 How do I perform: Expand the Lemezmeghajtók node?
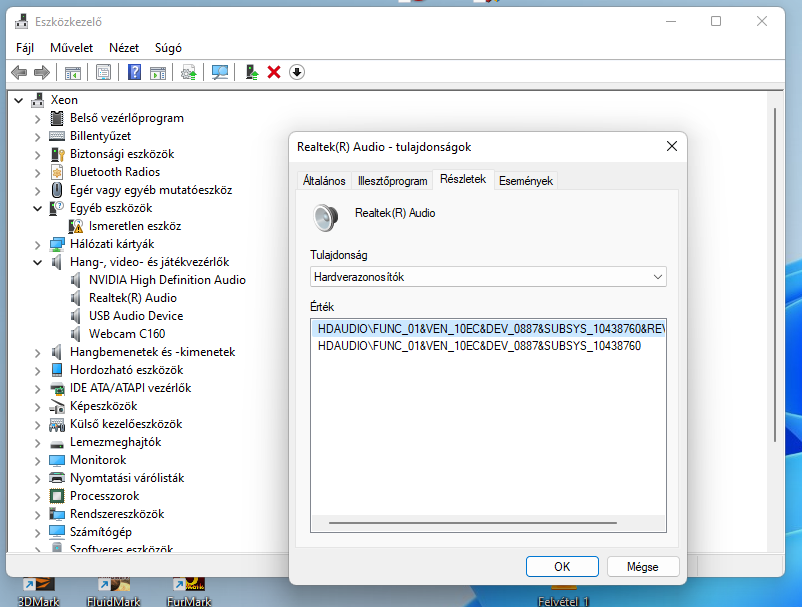pyautogui.click(x=37, y=443)
